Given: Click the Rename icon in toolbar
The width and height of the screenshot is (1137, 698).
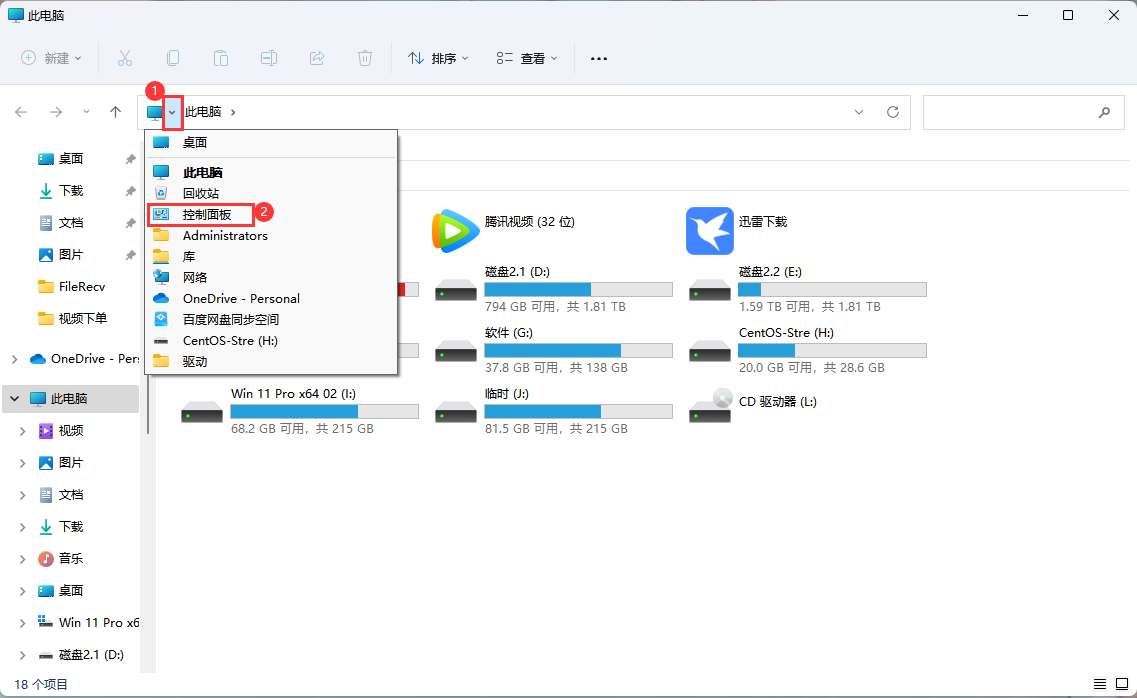Looking at the screenshot, I should 269,58.
